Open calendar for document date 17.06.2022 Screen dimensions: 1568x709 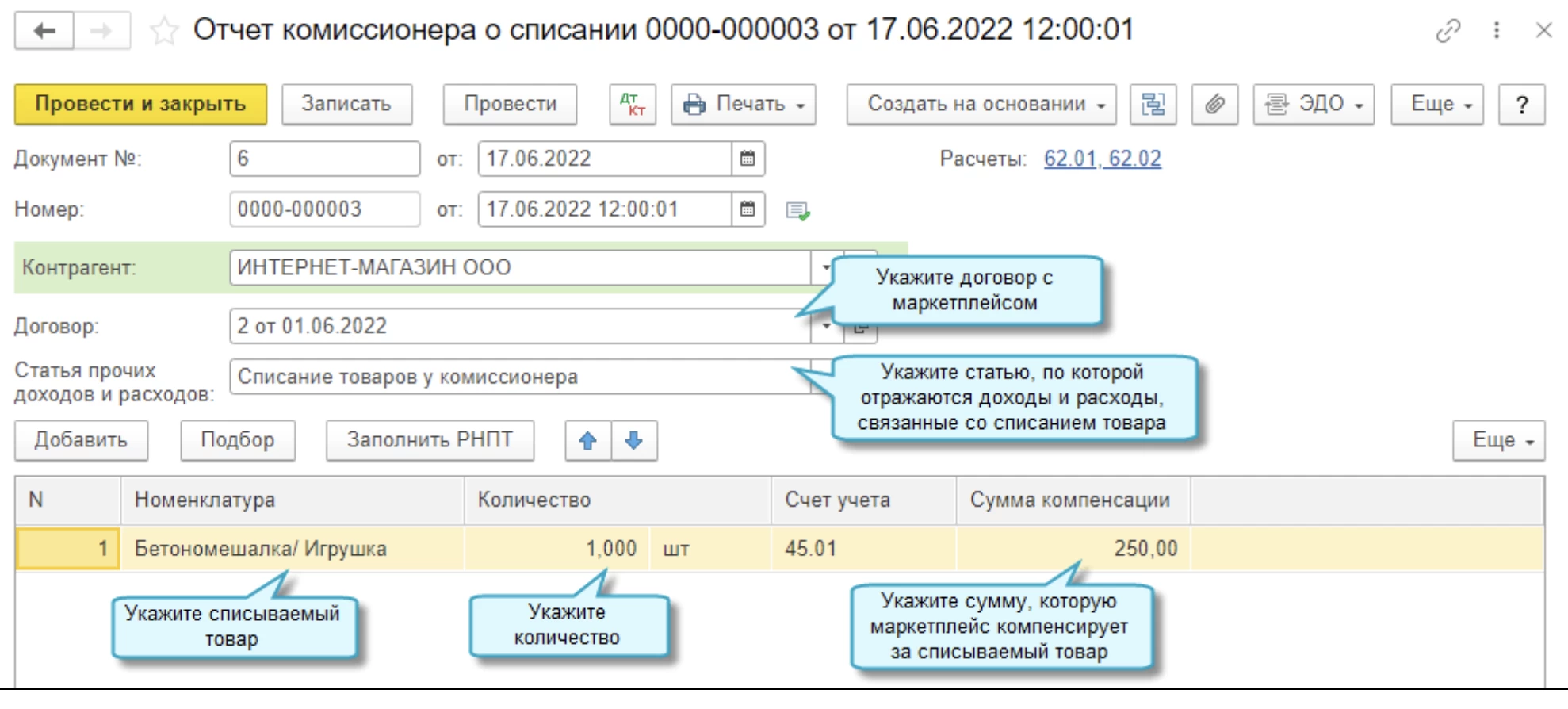[x=748, y=159]
